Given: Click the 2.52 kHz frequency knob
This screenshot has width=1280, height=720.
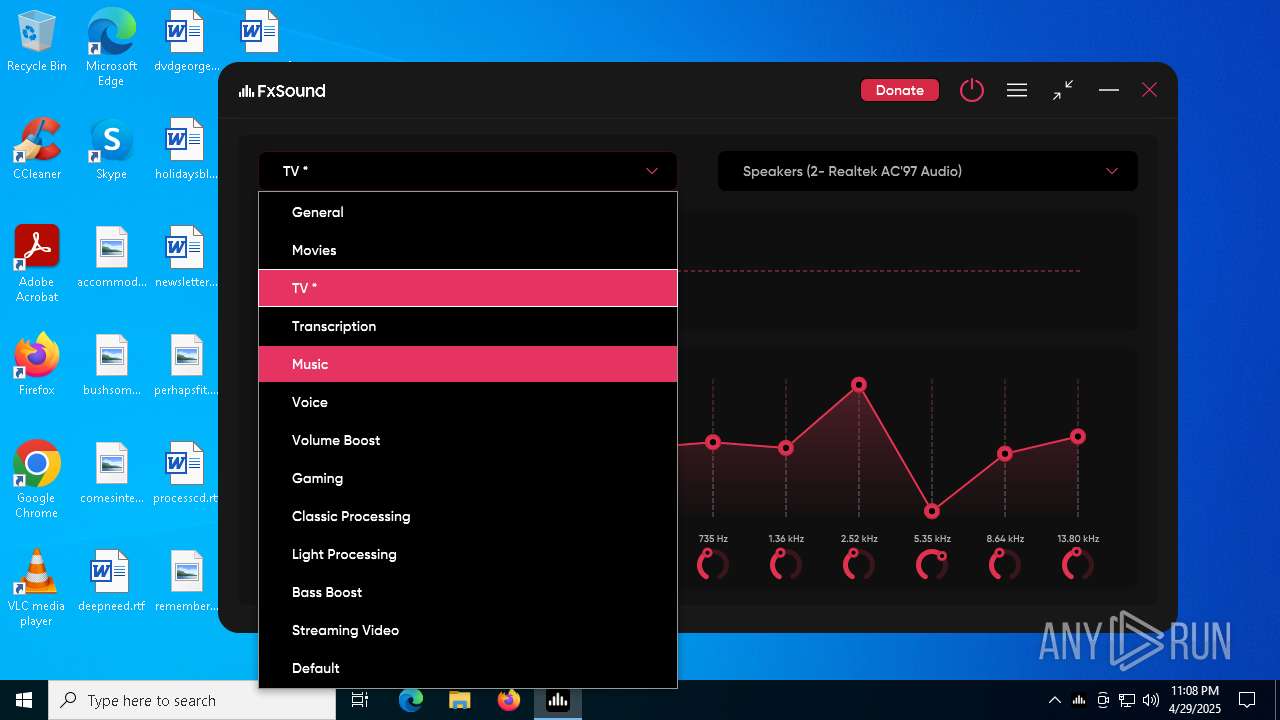Looking at the screenshot, I should 859,564.
